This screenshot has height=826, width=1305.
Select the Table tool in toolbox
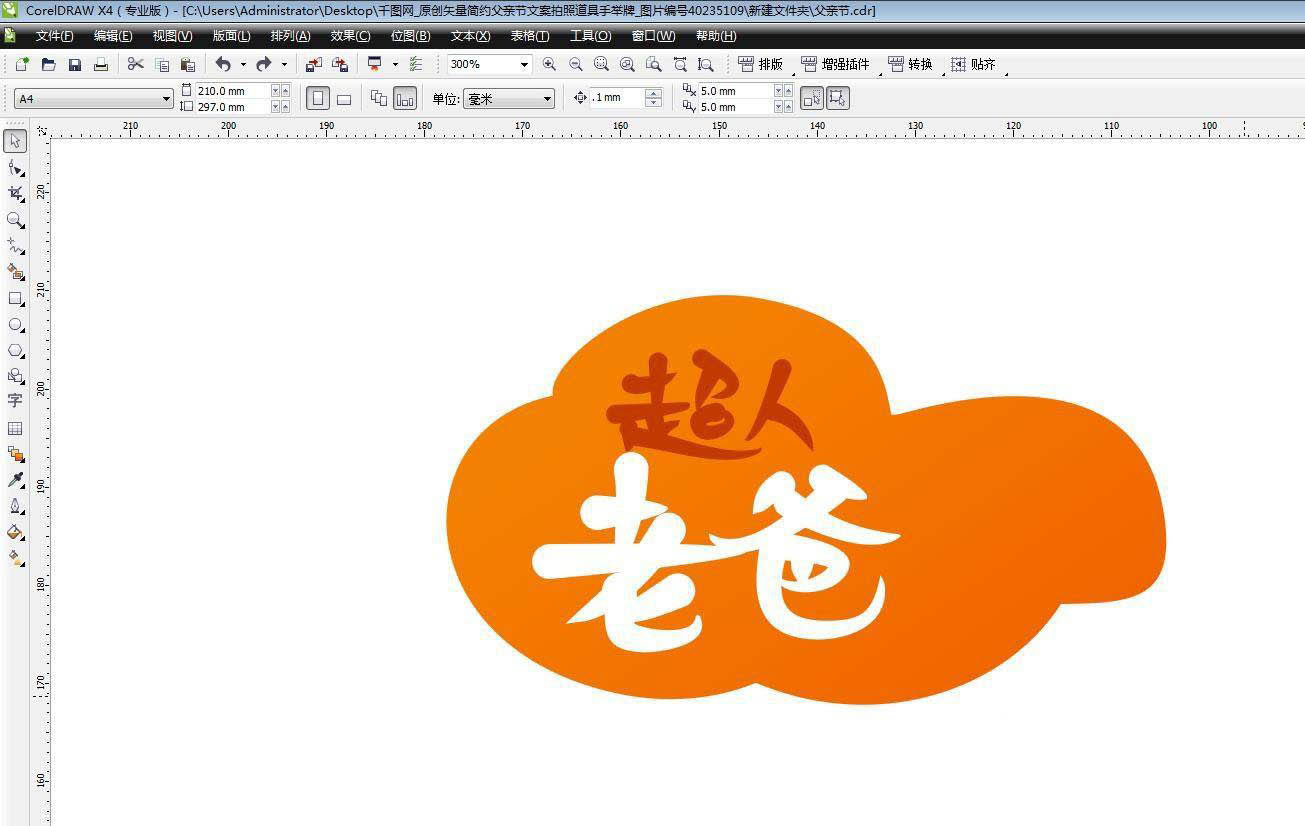[15, 428]
